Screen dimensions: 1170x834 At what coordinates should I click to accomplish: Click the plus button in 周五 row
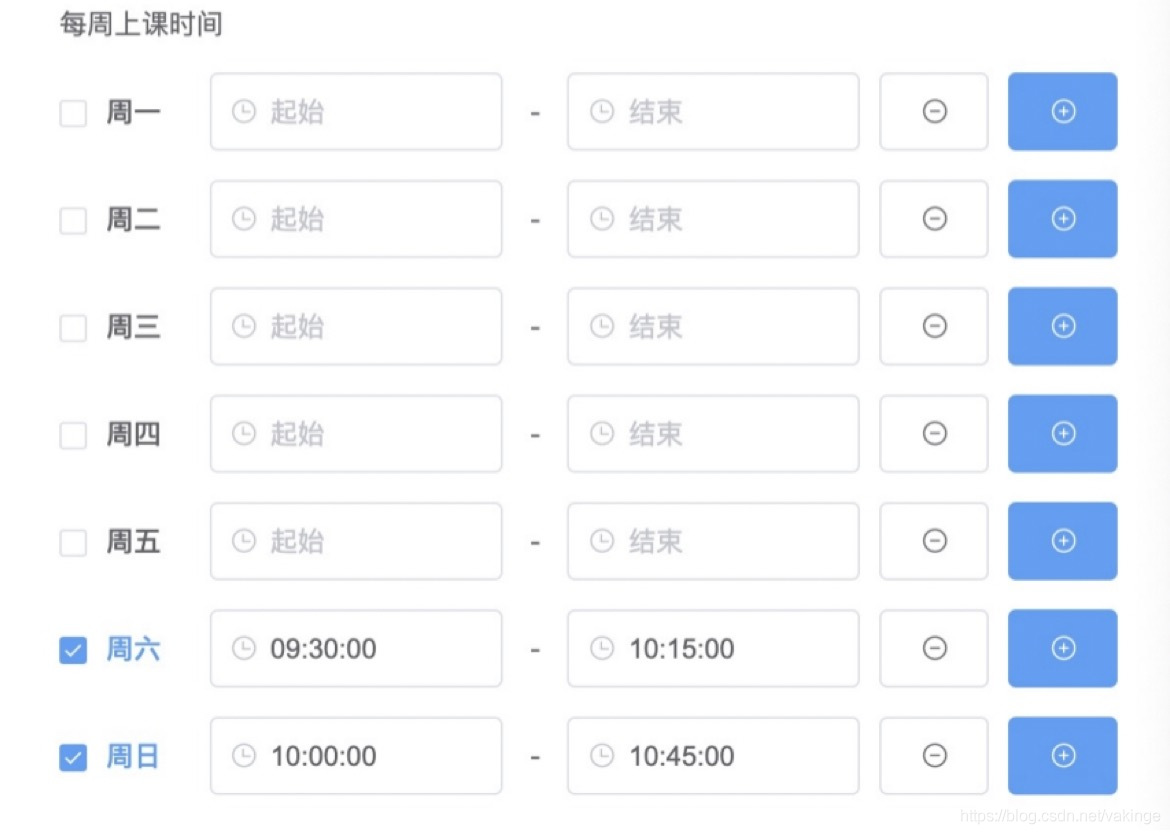(1063, 541)
